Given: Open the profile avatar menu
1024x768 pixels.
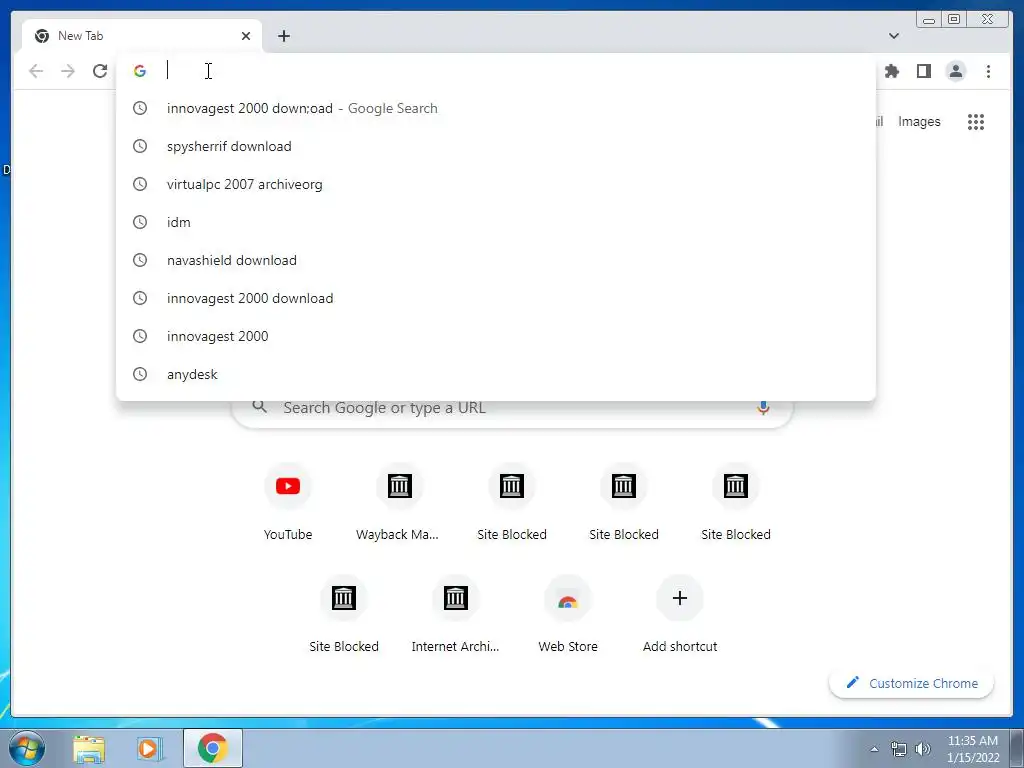Looking at the screenshot, I should coord(955,71).
